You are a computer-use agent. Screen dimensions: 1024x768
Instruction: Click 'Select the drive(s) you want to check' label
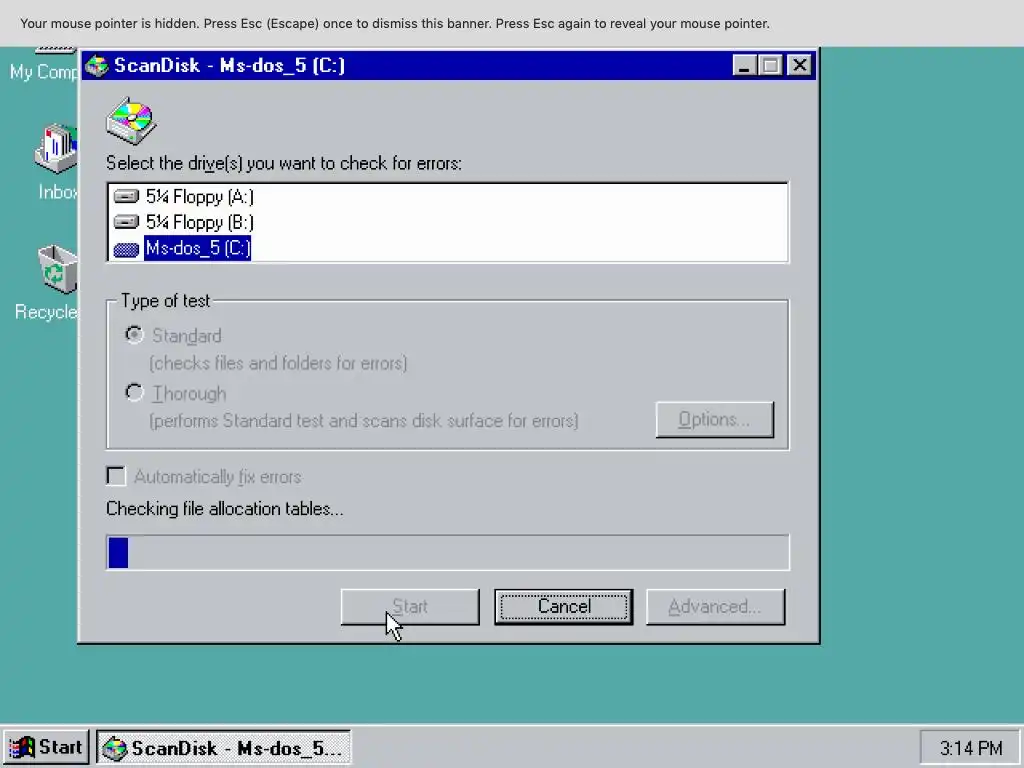(x=283, y=163)
